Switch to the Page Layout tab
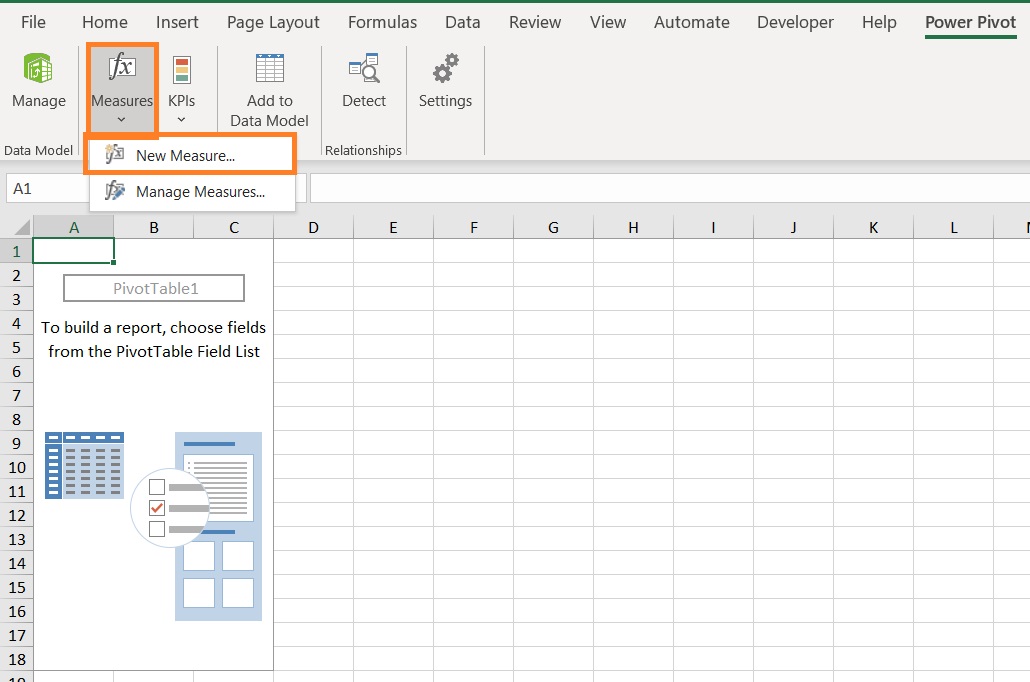The height and width of the screenshot is (682, 1030). point(273,22)
